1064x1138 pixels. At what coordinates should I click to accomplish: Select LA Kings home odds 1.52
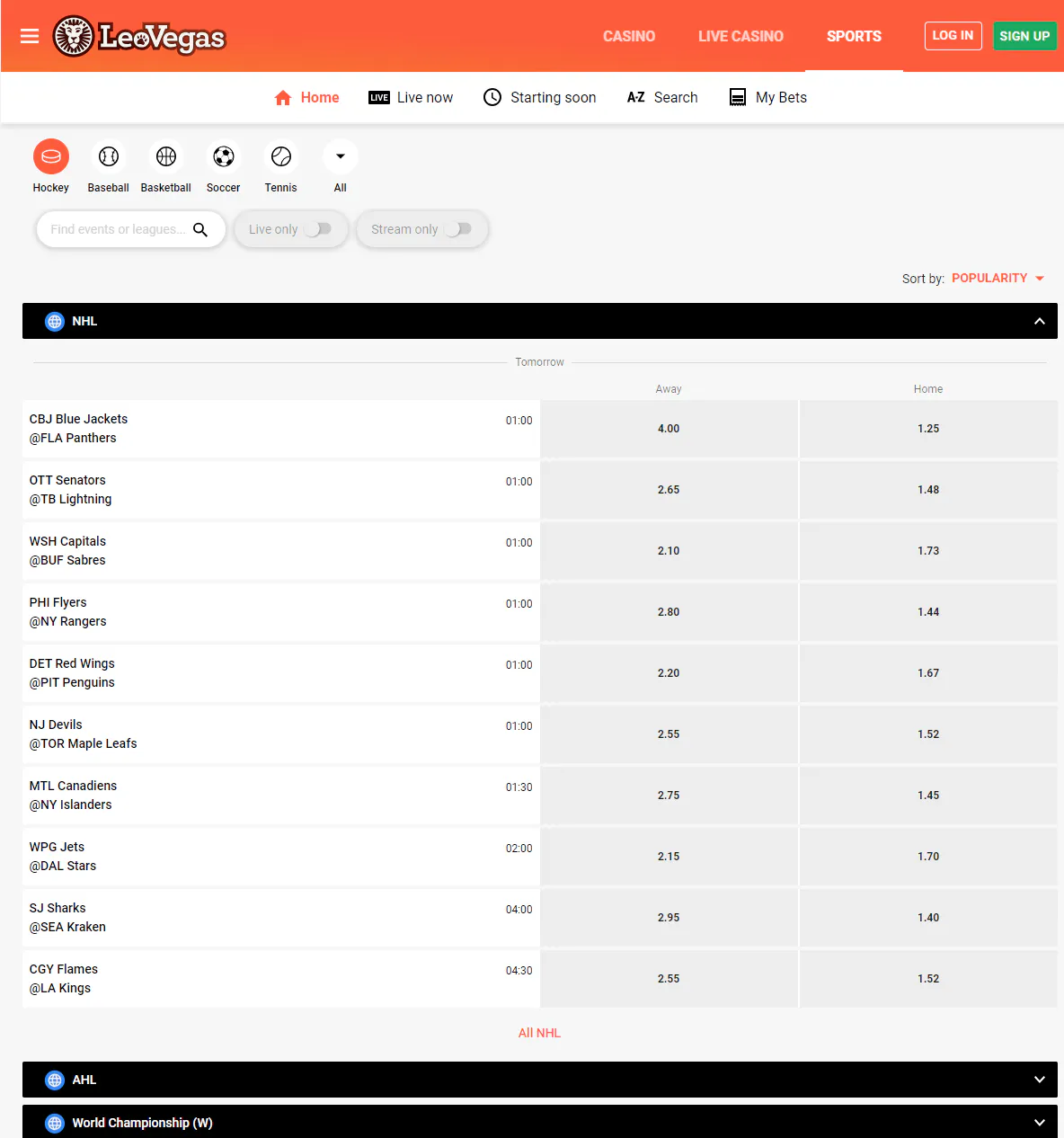click(x=928, y=979)
